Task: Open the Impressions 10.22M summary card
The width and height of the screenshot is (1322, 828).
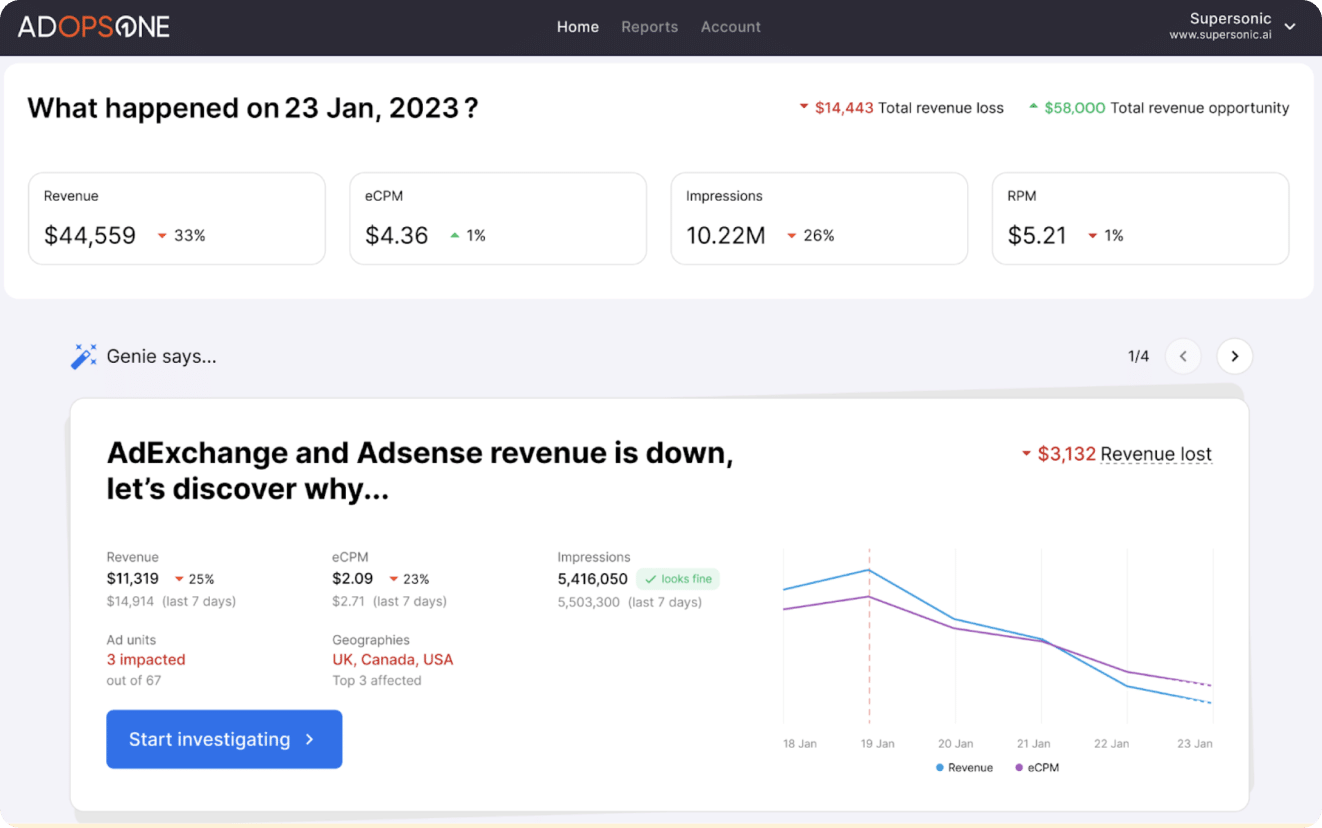Action: pos(818,218)
